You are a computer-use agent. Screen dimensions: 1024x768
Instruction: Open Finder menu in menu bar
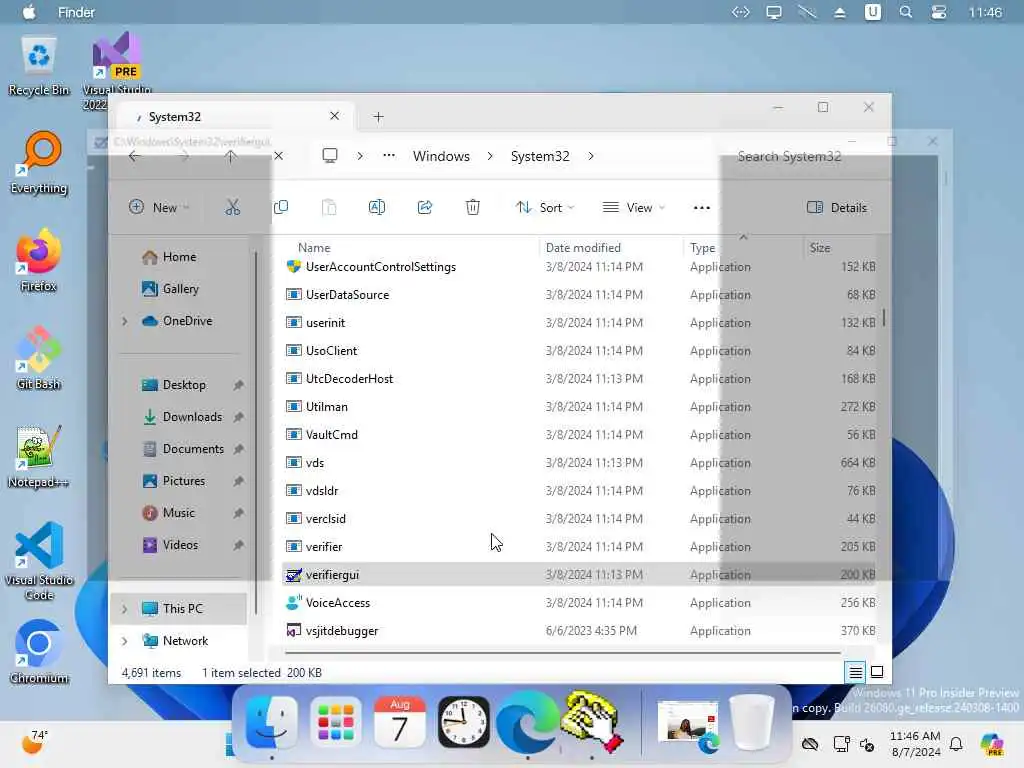pyautogui.click(x=76, y=12)
